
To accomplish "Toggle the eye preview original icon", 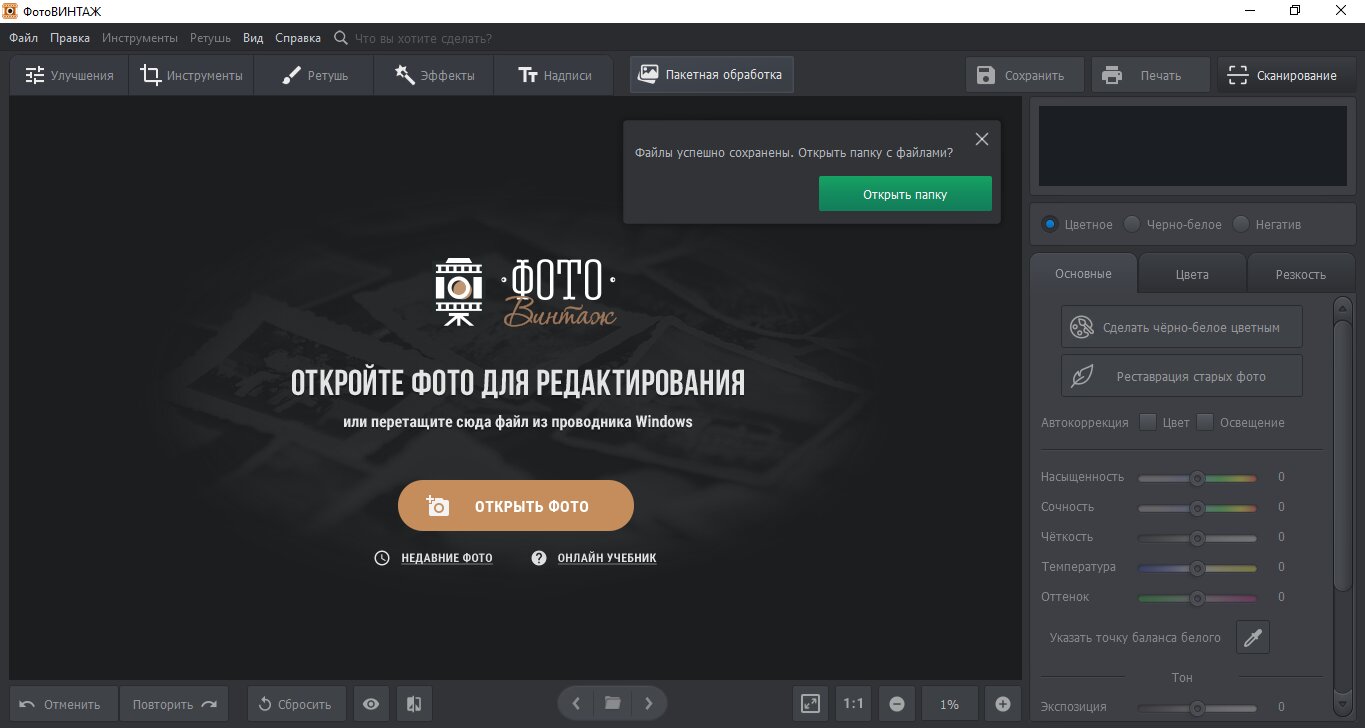I will 371,704.
